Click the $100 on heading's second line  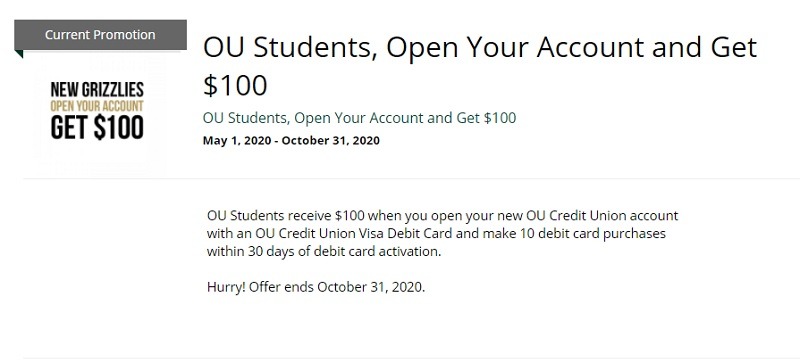235,85
